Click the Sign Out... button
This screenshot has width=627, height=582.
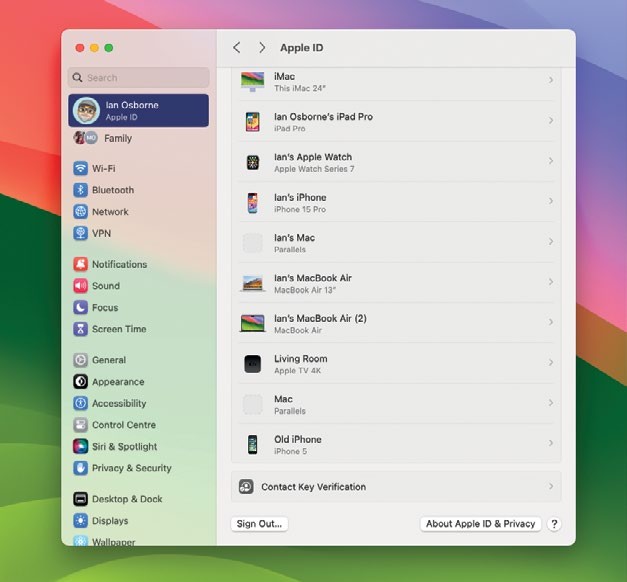tap(259, 524)
